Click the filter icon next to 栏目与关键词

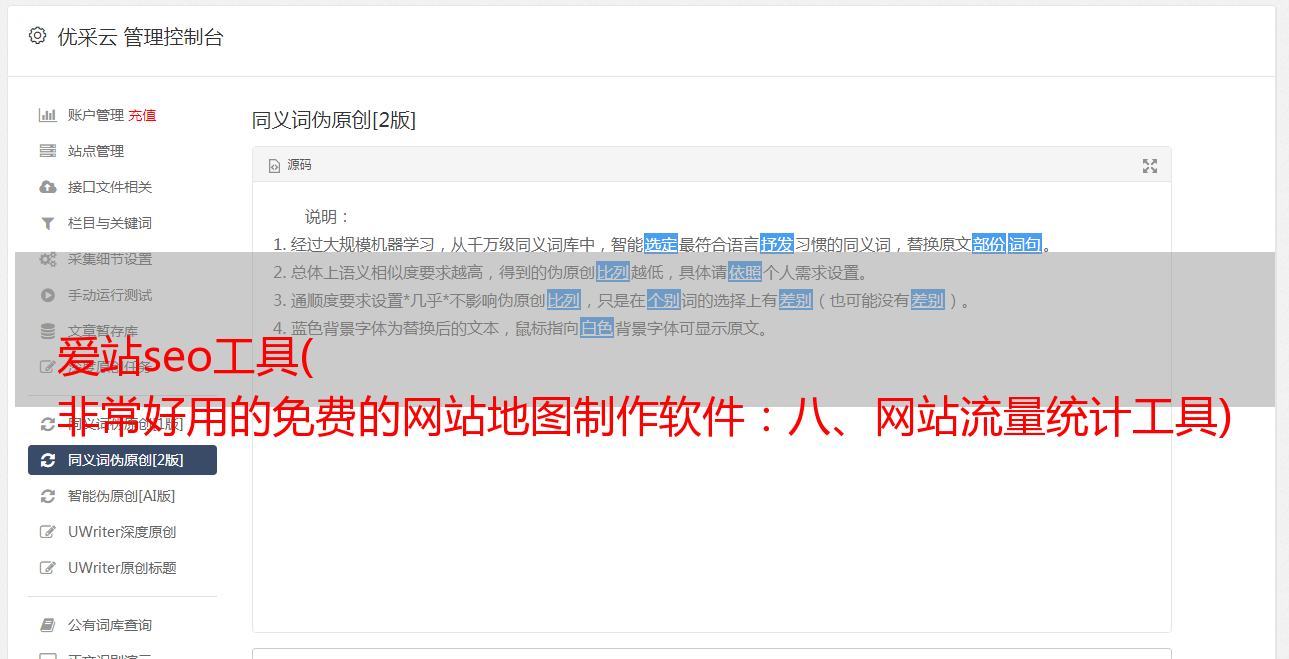click(x=47, y=223)
